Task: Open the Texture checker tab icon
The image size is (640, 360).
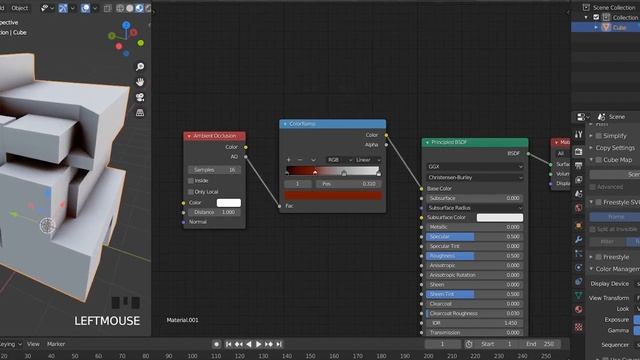Action: click(578, 327)
